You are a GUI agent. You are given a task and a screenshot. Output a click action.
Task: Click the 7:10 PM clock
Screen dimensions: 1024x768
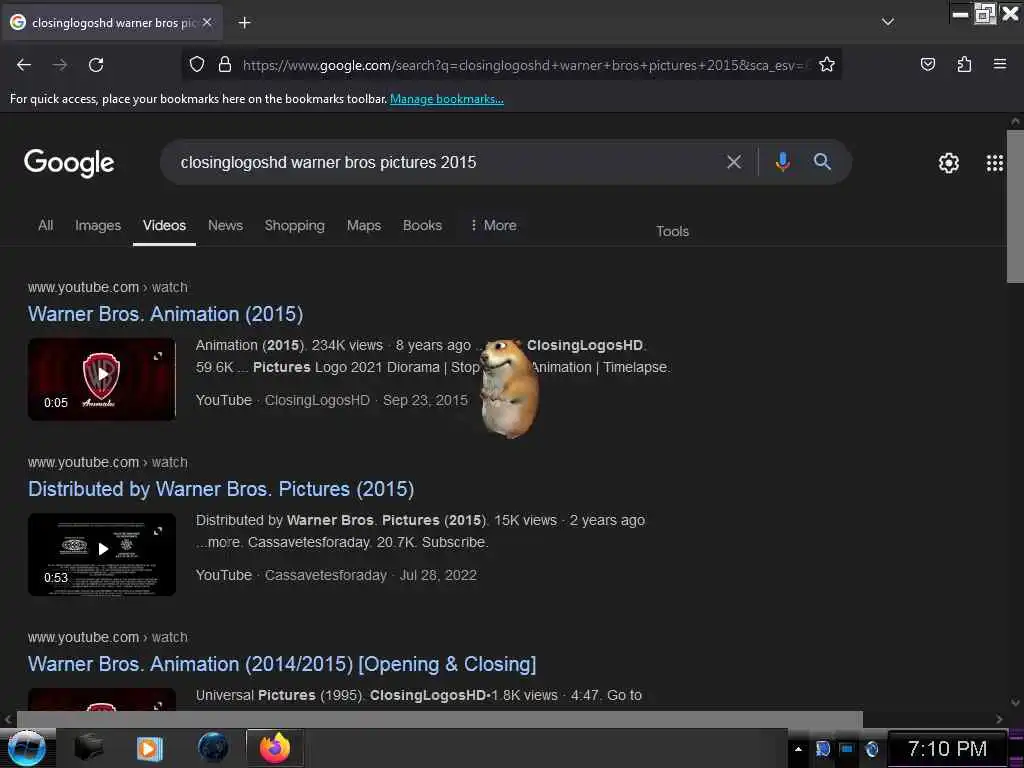(x=947, y=749)
